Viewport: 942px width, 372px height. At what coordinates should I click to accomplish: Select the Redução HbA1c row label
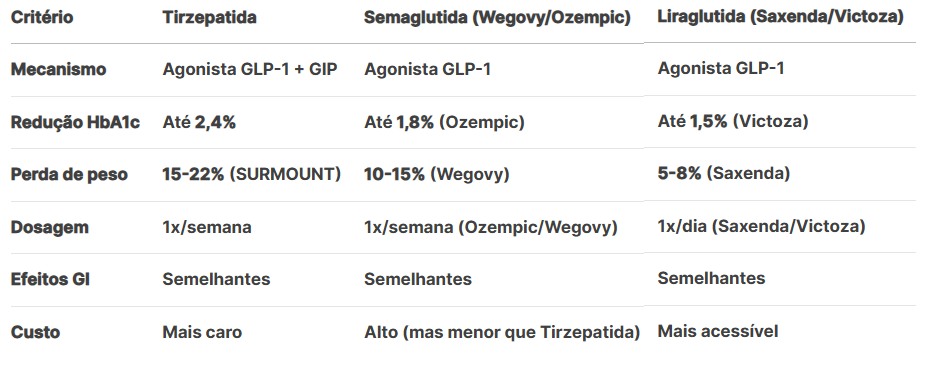pos(75,123)
